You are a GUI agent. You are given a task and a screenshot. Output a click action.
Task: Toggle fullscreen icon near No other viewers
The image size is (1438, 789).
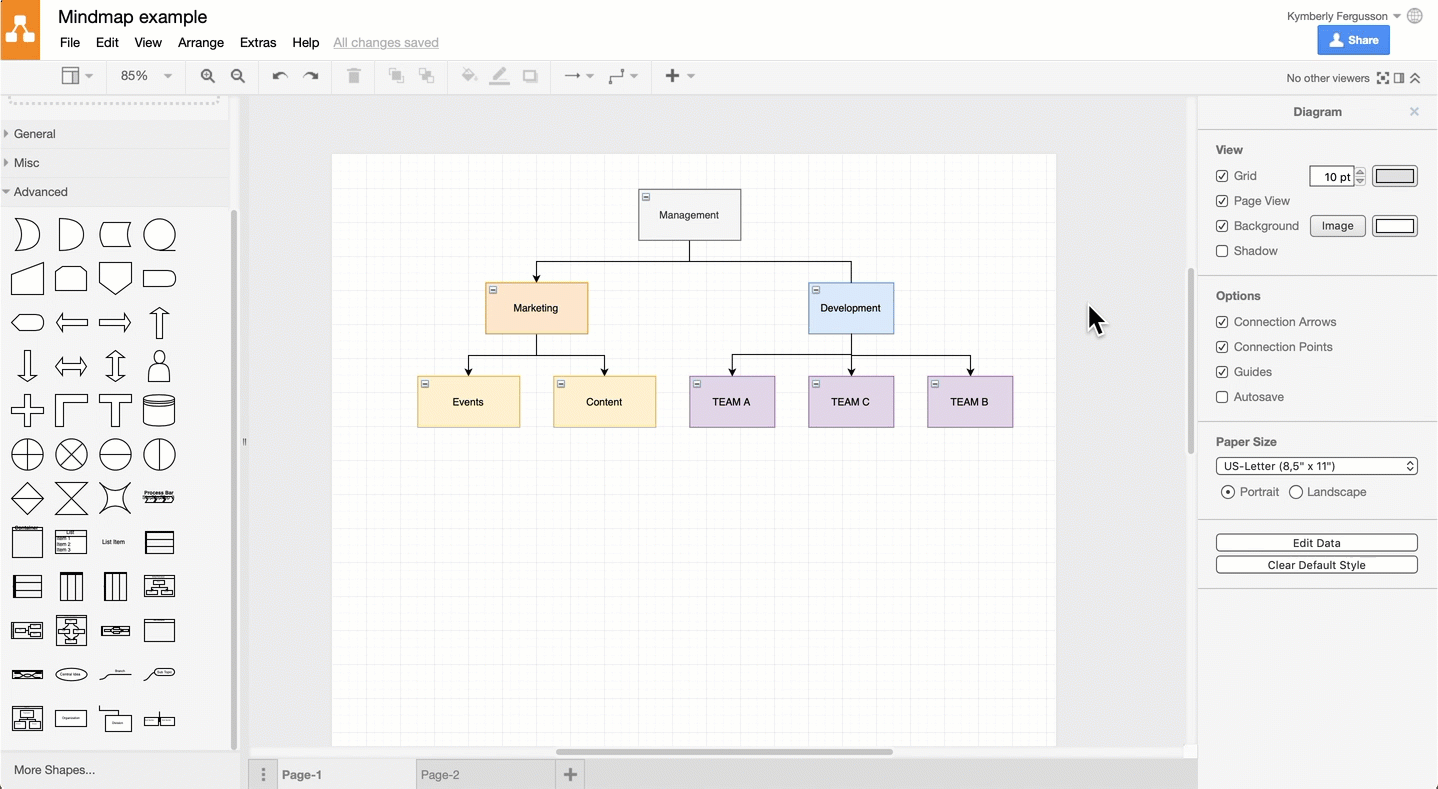[1383, 78]
